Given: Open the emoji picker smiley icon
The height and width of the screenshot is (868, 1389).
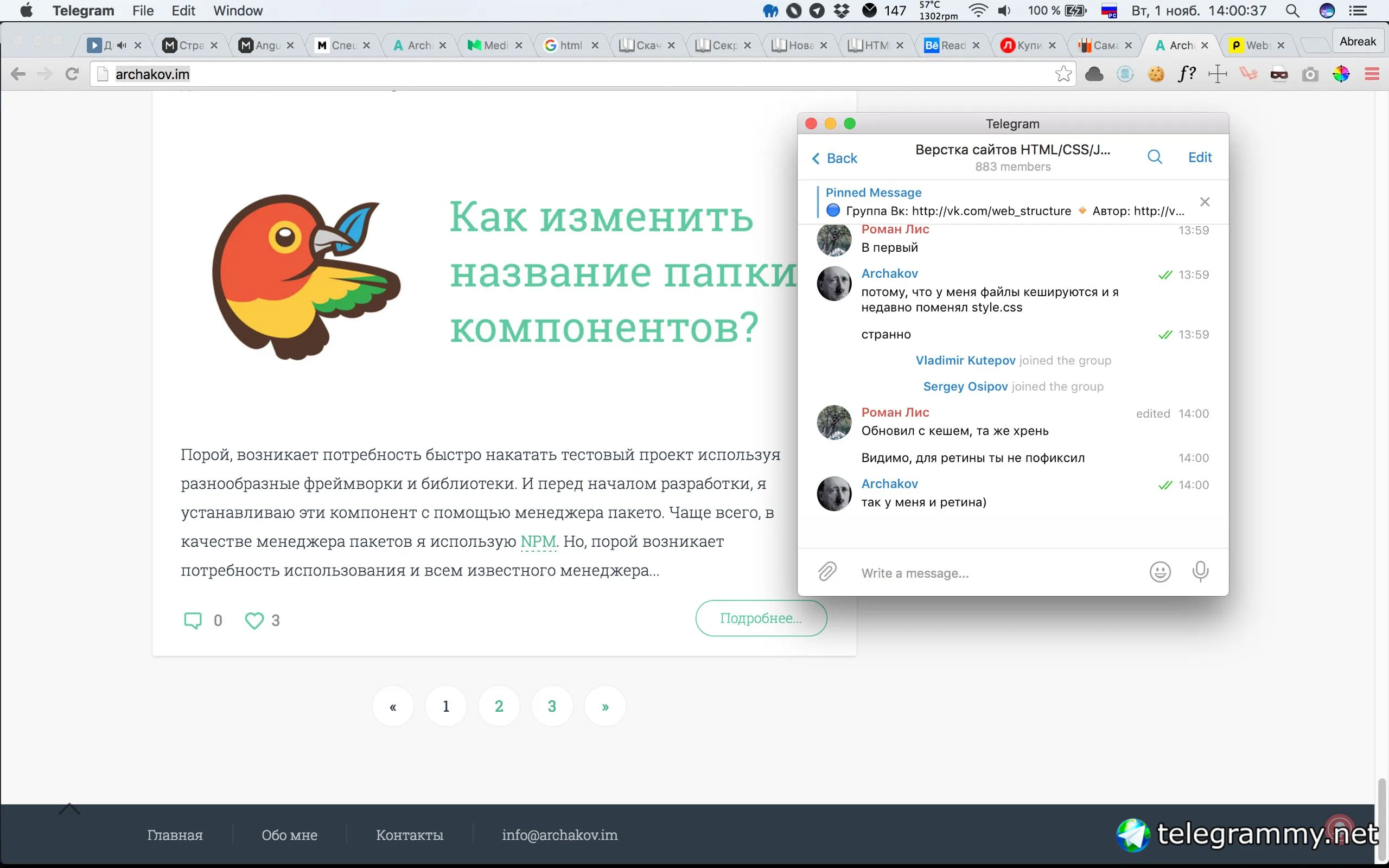Looking at the screenshot, I should (1159, 572).
